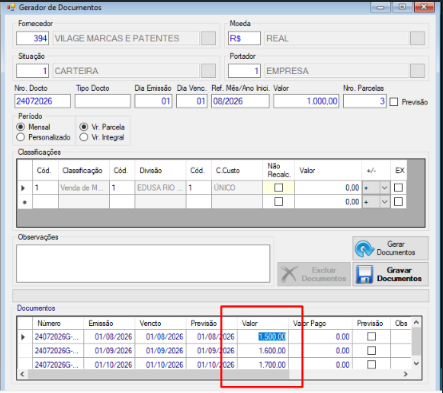Click the Documentos vertical scrollbar thumb

point(416,341)
